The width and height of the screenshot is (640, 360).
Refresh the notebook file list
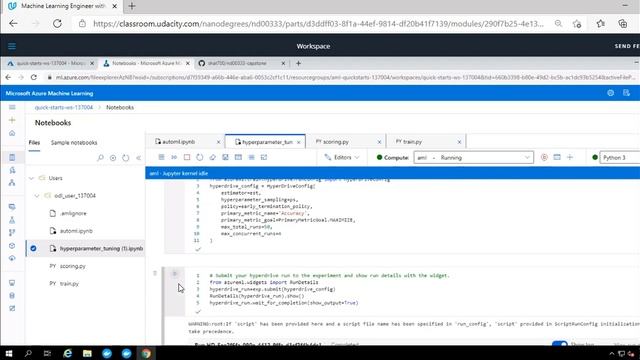coord(126,158)
